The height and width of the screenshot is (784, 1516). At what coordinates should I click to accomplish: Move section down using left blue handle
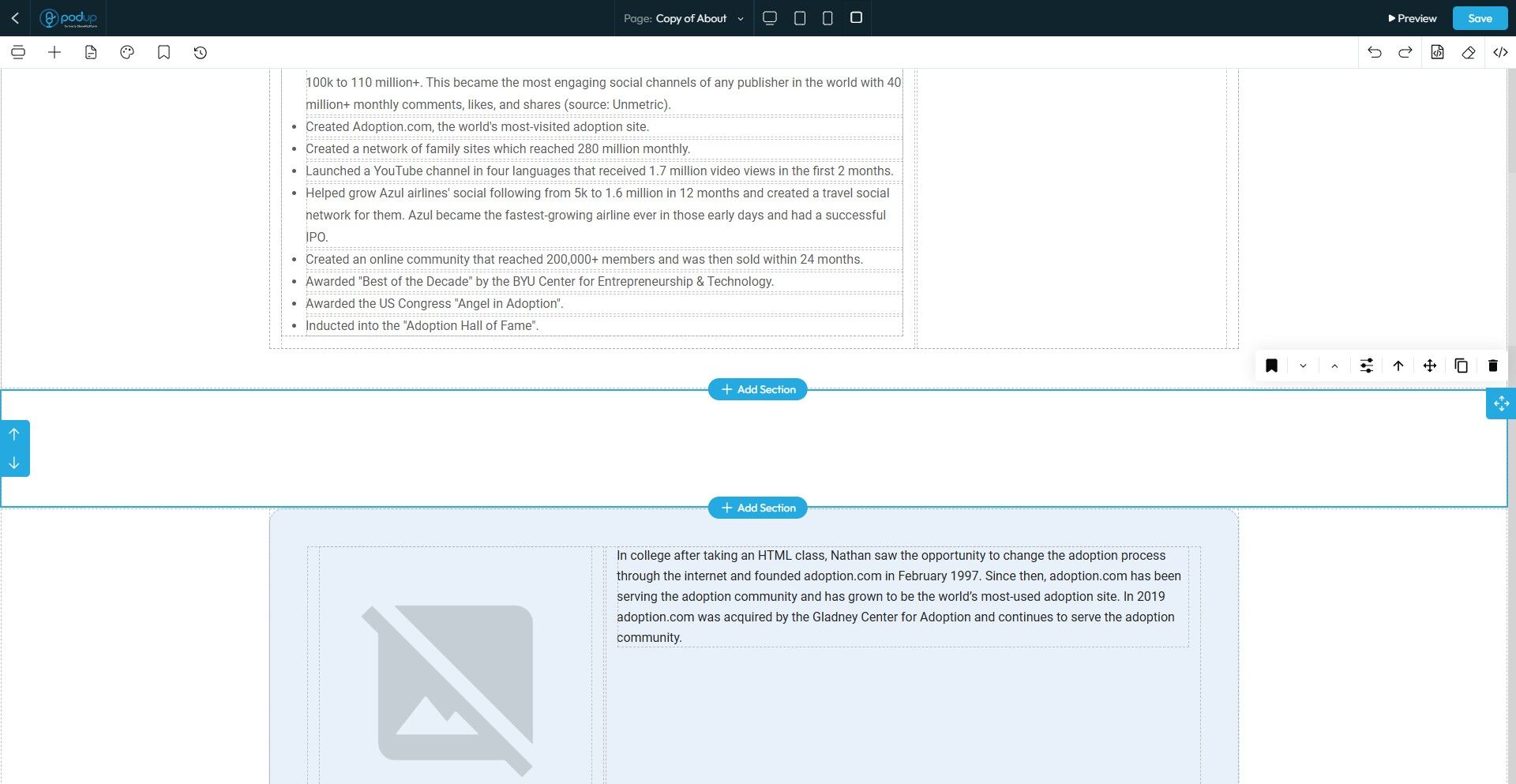[x=14, y=463]
